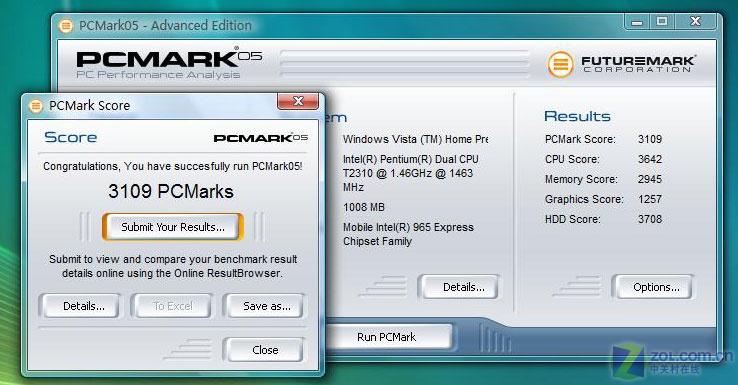Click the greyed-out To Excel button
Image resolution: width=738 pixels, height=385 pixels.
173,306
